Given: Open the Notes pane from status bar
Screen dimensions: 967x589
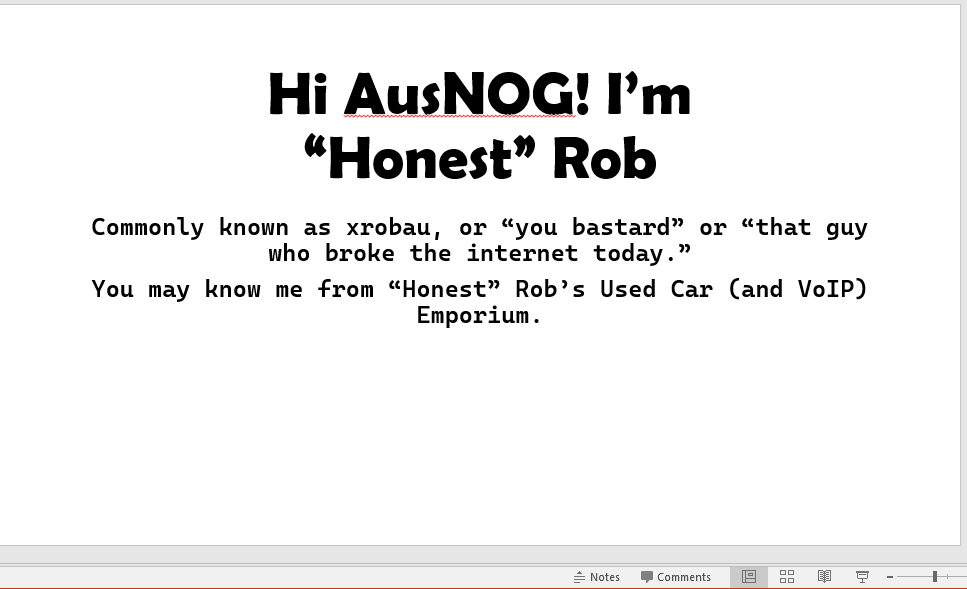Looking at the screenshot, I should [x=596, y=577].
